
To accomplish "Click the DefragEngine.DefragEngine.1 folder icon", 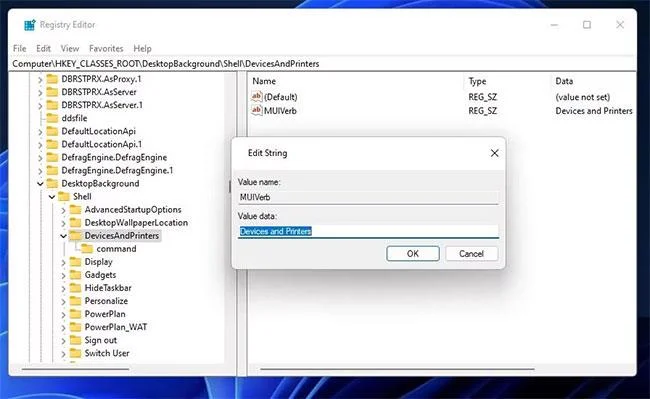I will coord(52,170).
